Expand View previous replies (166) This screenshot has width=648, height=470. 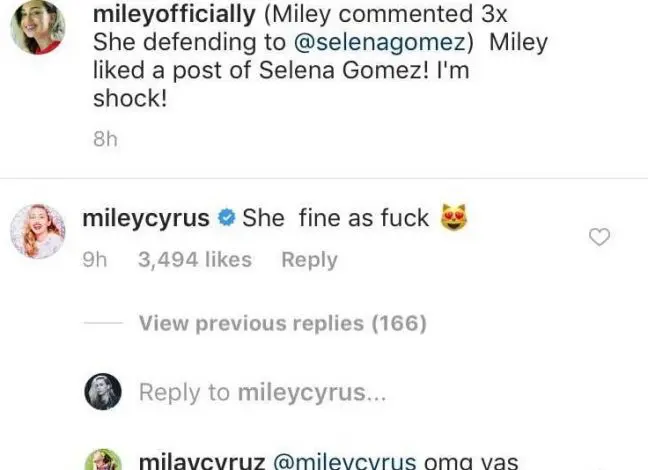(282, 323)
